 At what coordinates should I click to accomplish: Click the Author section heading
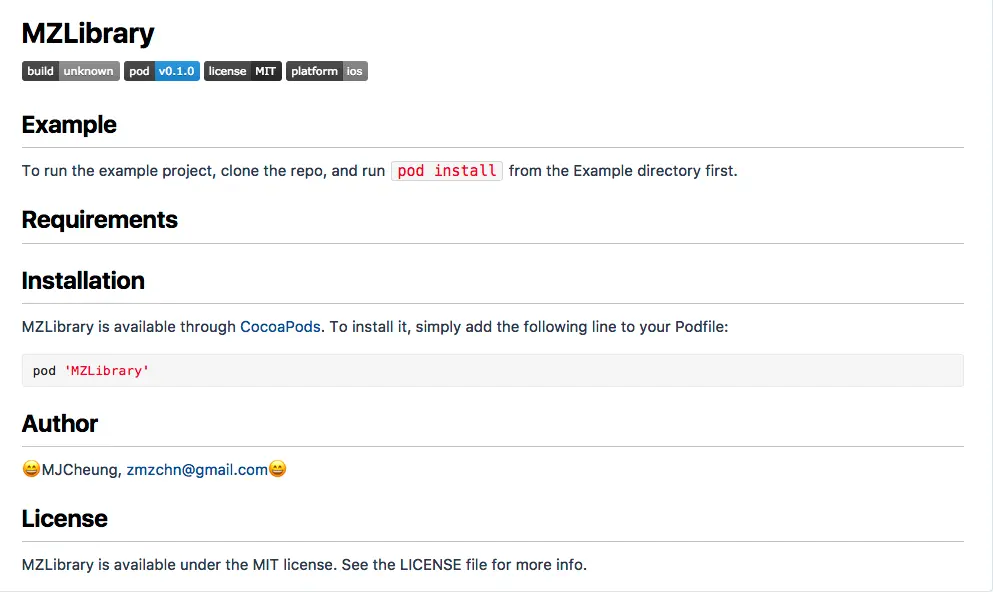point(60,424)
